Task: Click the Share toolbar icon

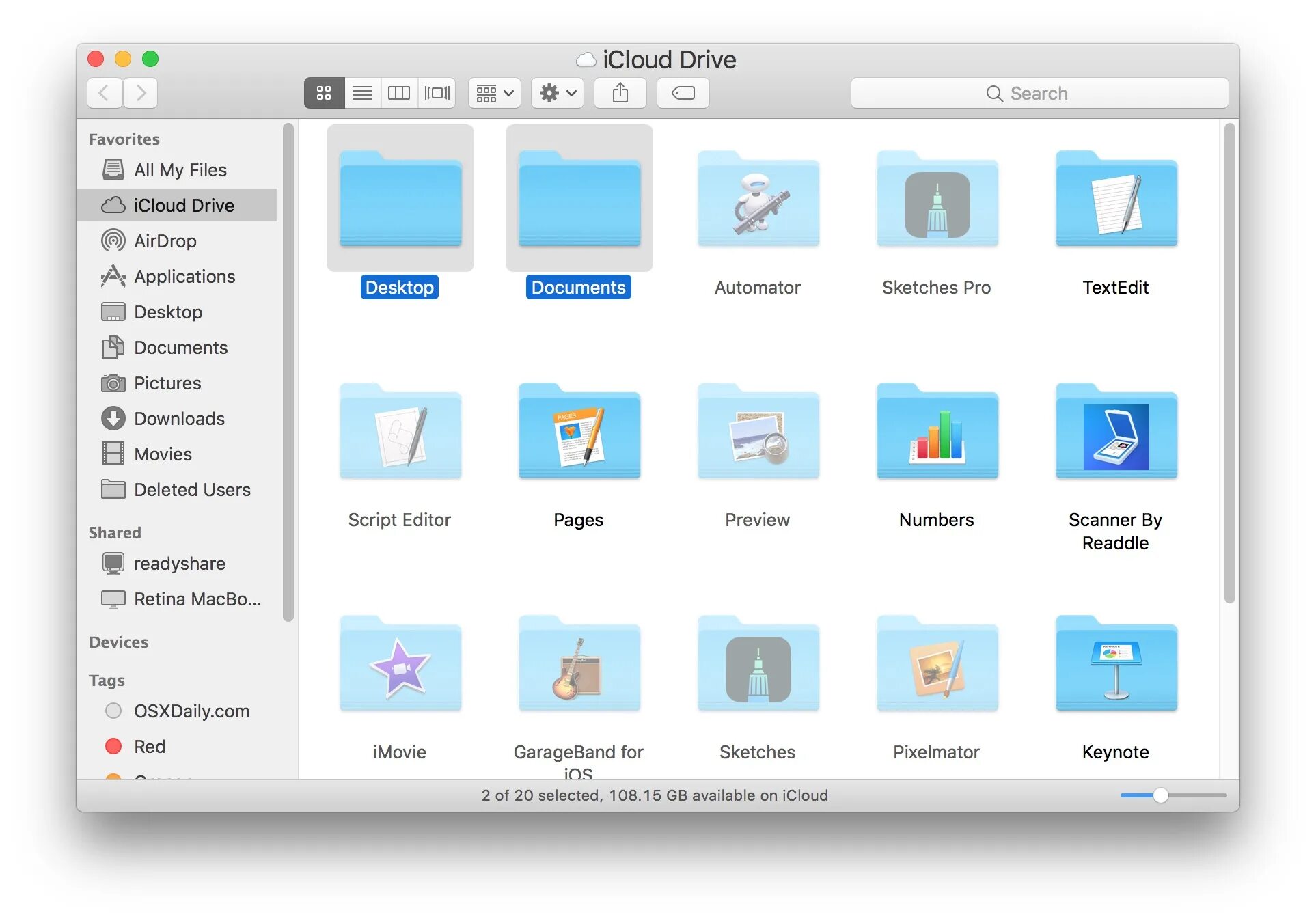Action: pos(620,93)
